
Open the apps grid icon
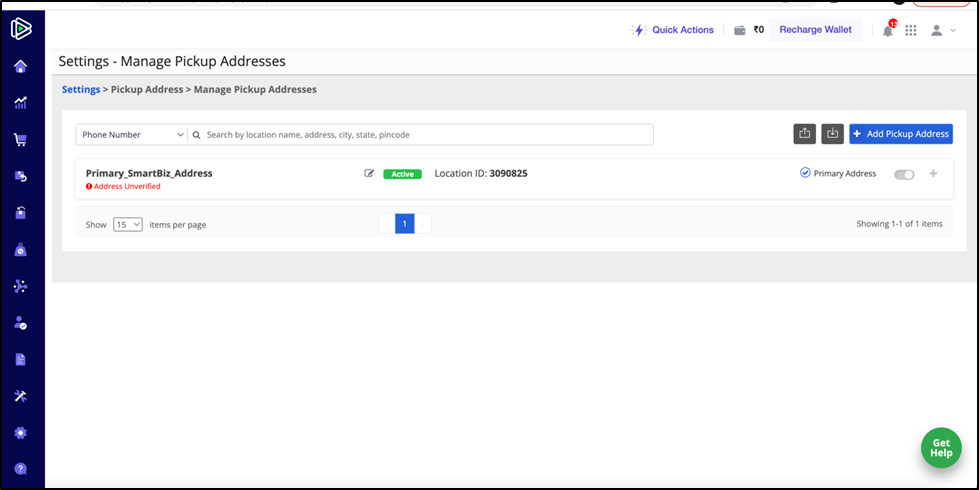(911, 30)
